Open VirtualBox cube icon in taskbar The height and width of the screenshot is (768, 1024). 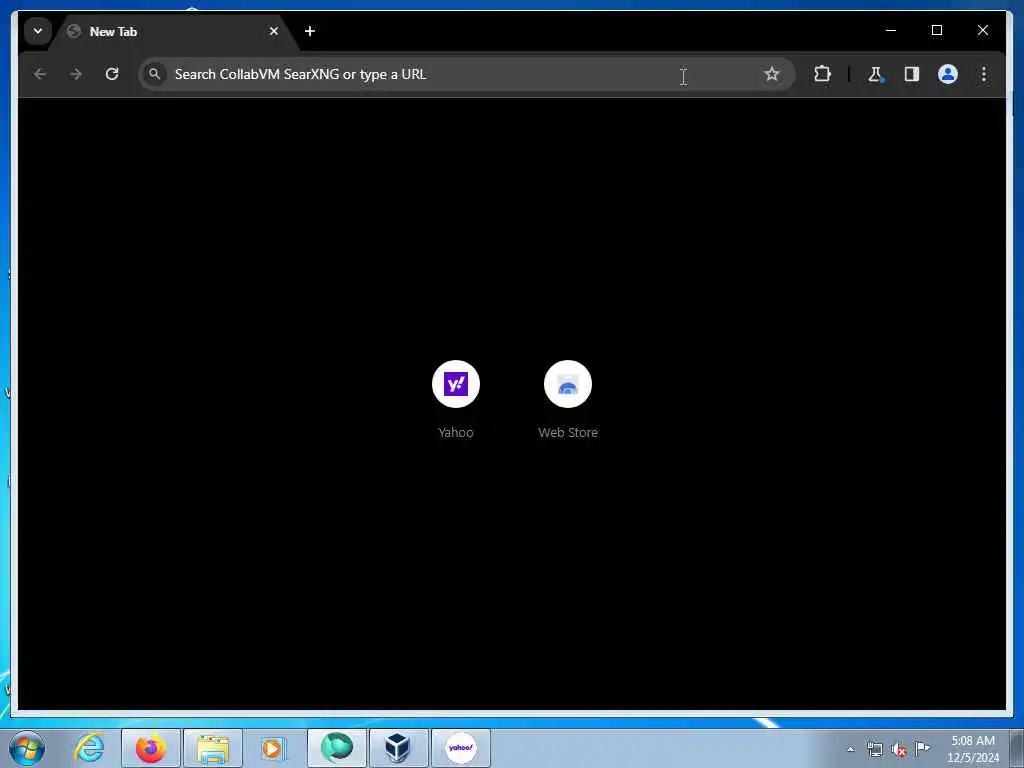(x=398, y=748)
